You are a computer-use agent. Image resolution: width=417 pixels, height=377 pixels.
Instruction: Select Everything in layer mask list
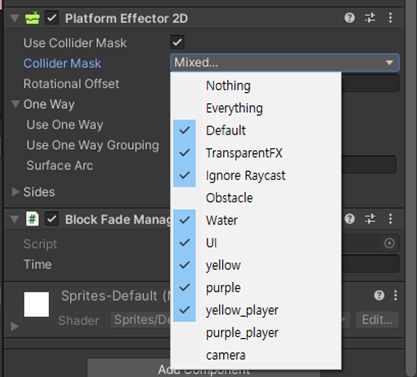[256, 108]
